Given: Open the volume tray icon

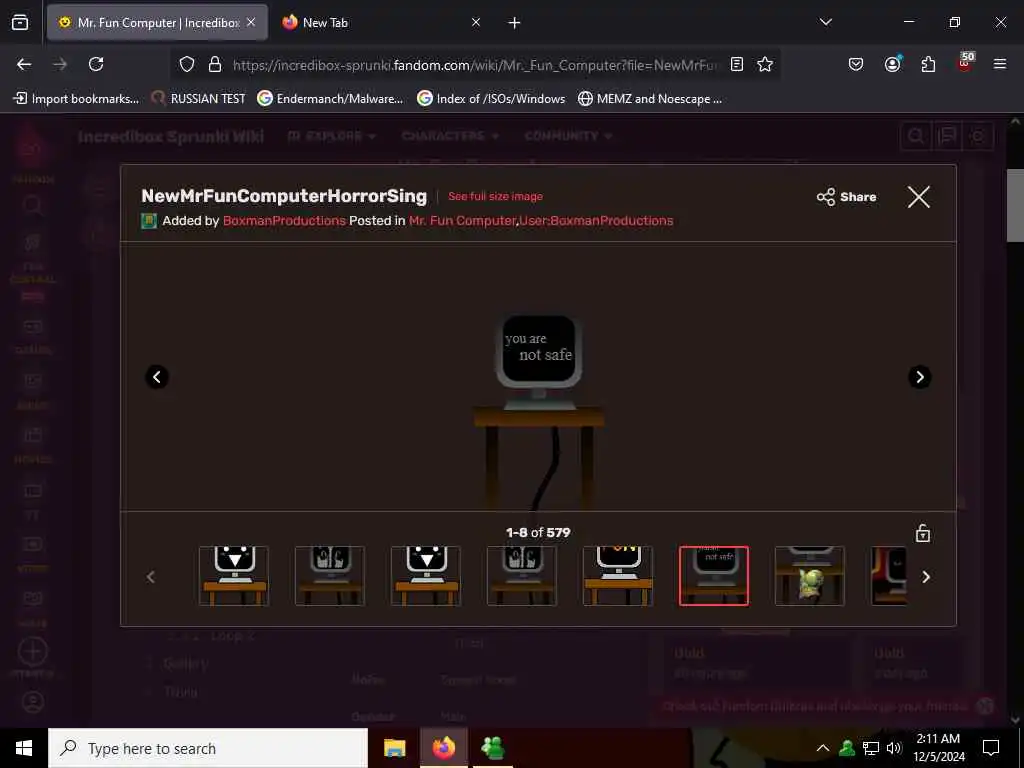Looking at the screenshot, I should (894, 748).
